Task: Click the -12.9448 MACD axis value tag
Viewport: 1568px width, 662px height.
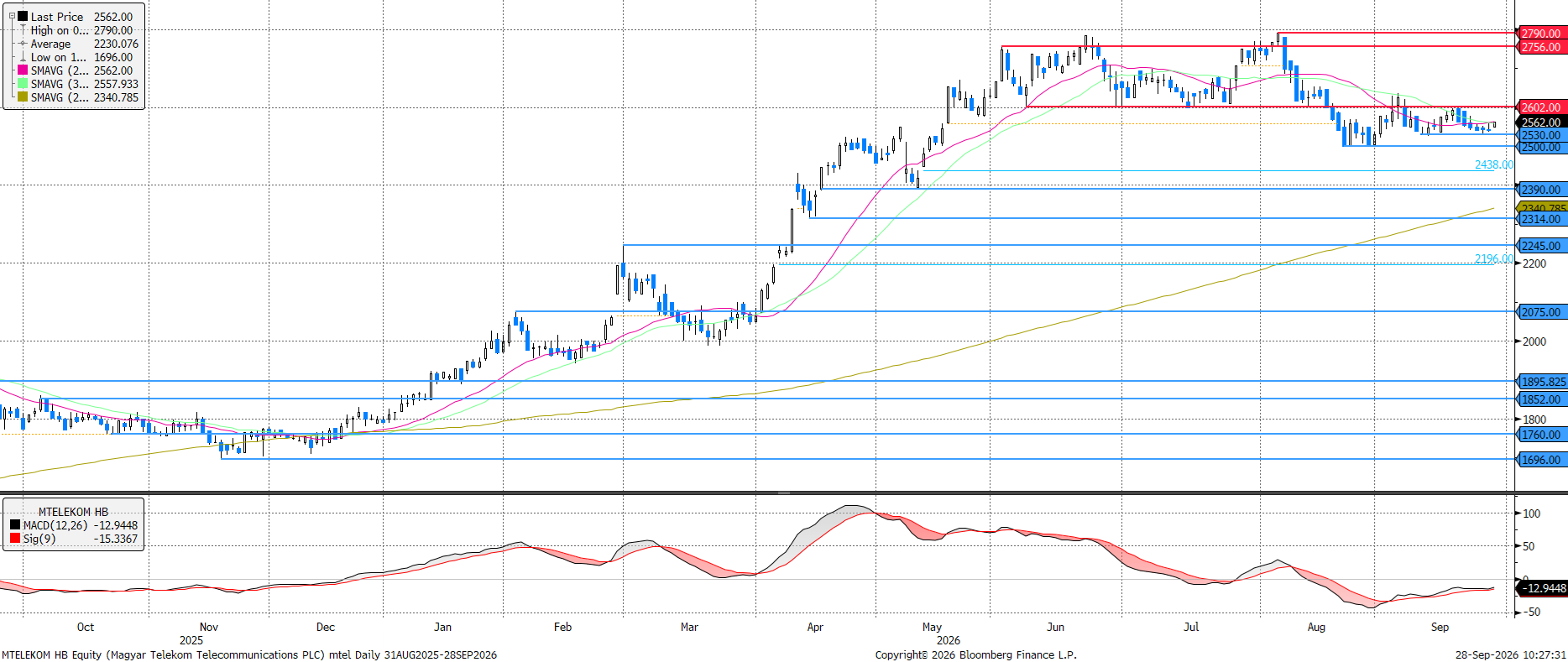Action: point(1543,588)
